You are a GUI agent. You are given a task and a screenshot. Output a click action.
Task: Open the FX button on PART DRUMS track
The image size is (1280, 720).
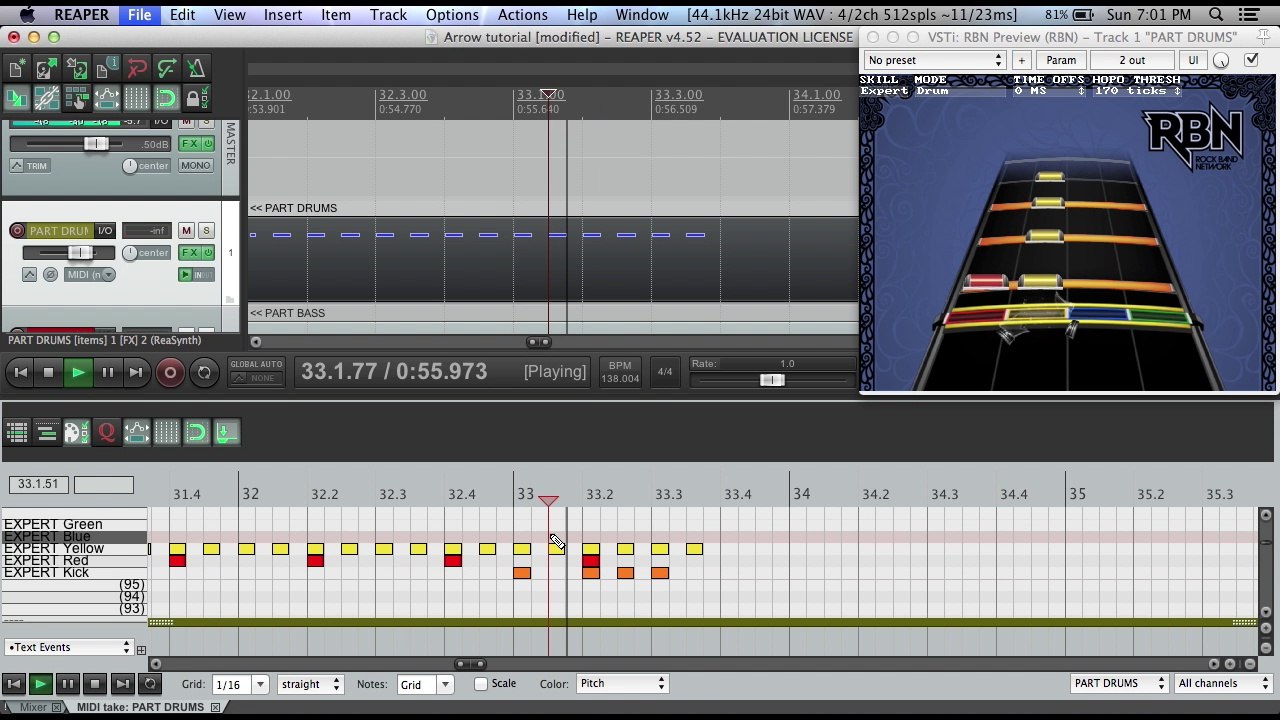[x=188, y=253]
